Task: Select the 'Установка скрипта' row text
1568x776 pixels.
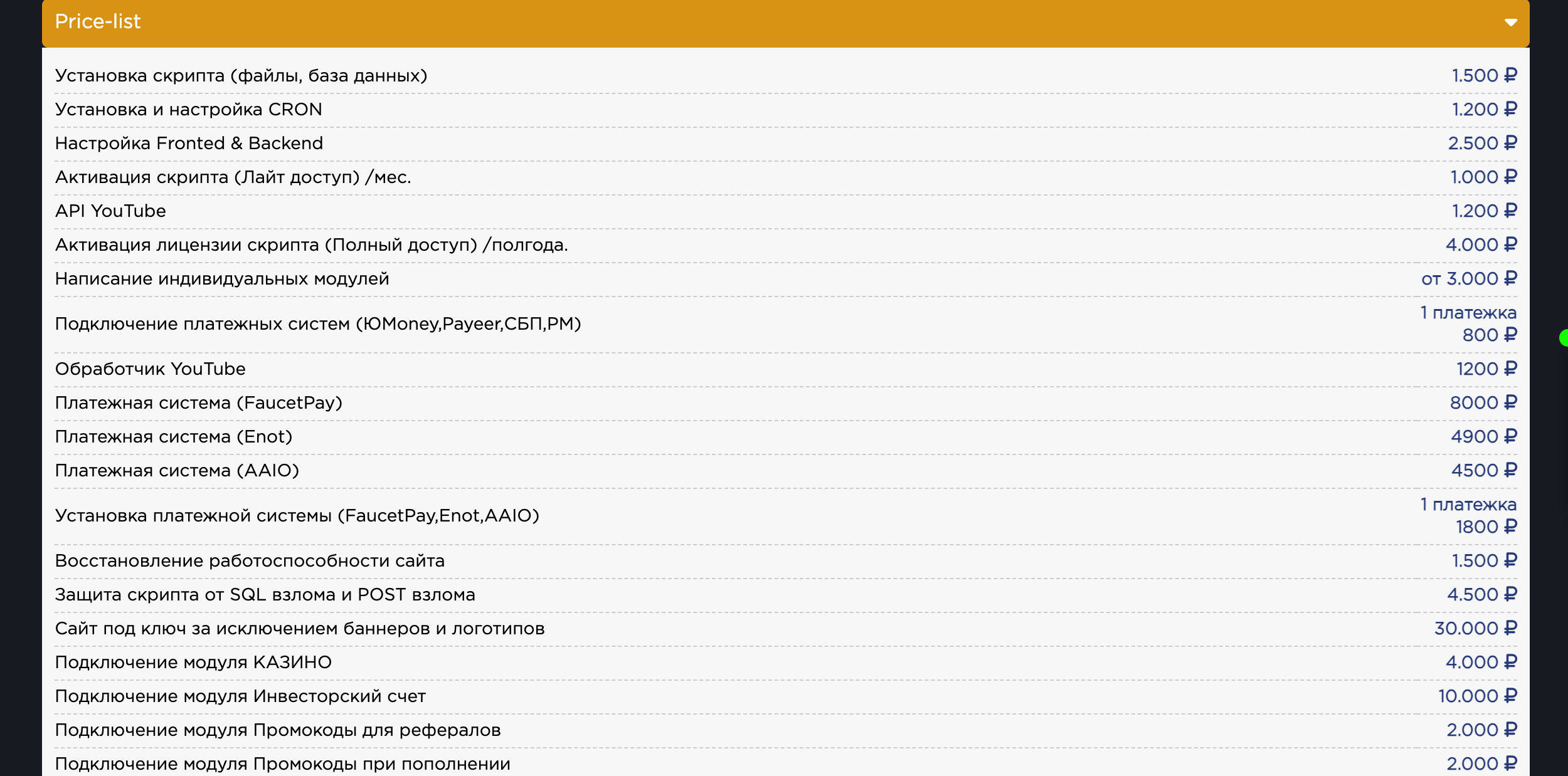Action: pos(241,76)
